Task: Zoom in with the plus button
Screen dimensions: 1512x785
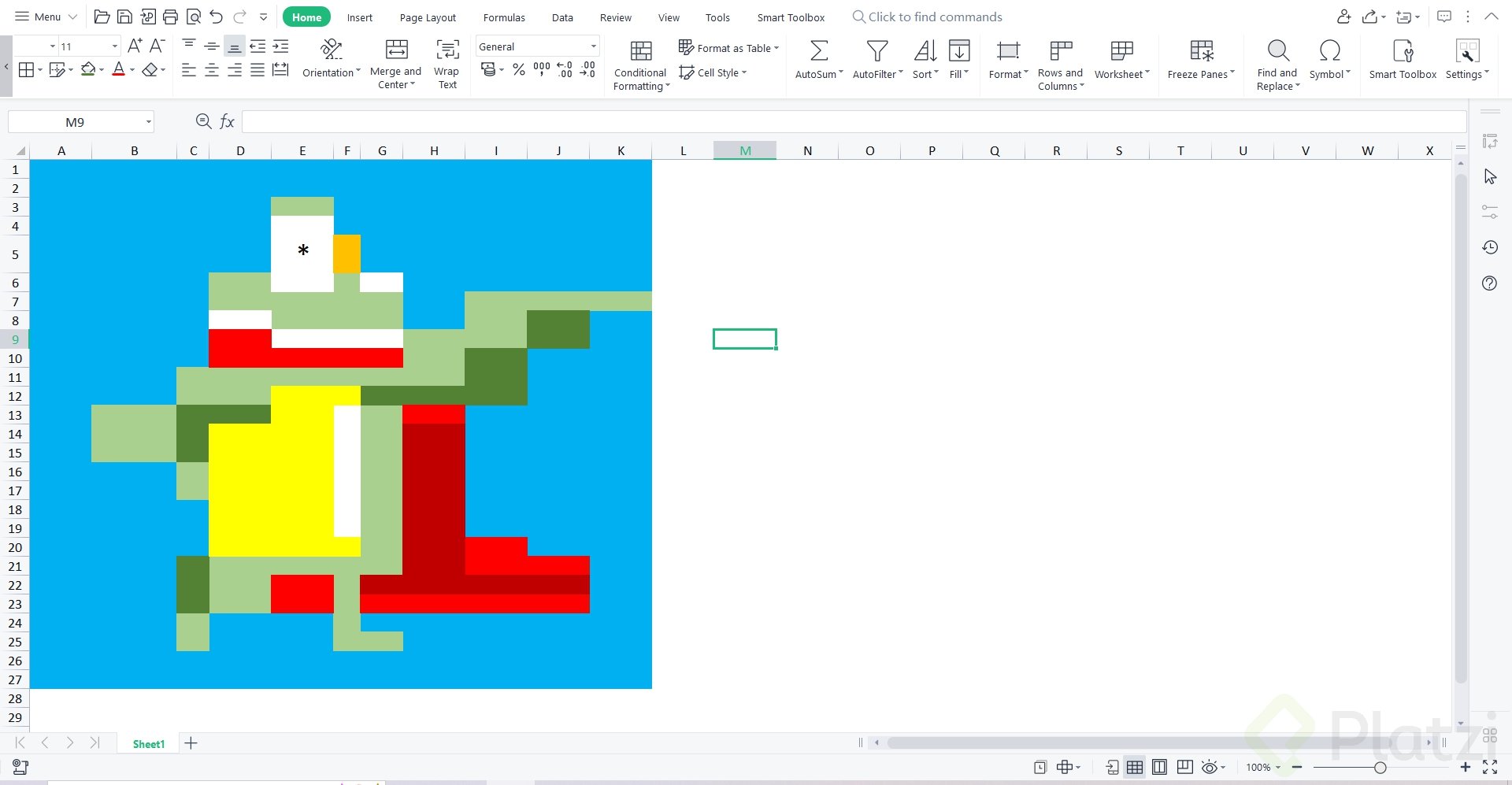Action: [1465, 767]
